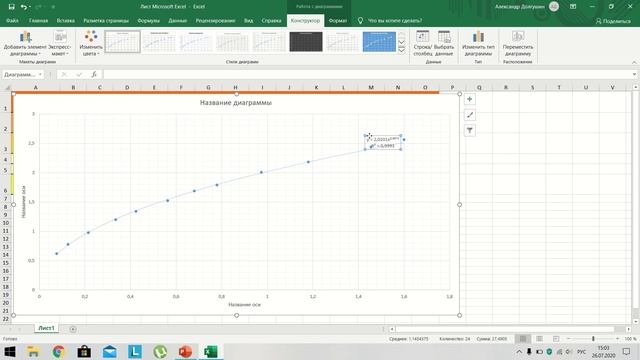Click the horizontal axis title
The image size is (640, 360).
[244, 304]
